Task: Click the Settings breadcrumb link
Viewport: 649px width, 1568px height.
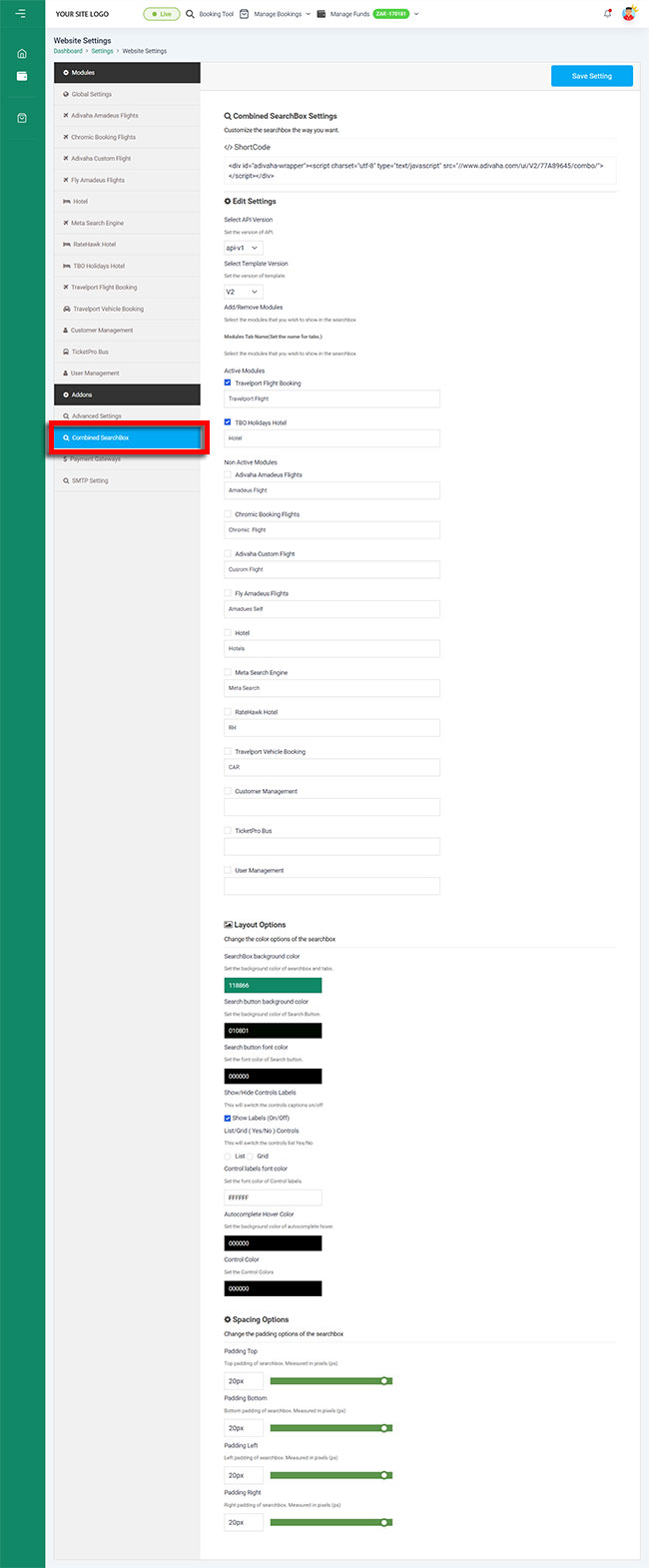Action: pos(103,51)
